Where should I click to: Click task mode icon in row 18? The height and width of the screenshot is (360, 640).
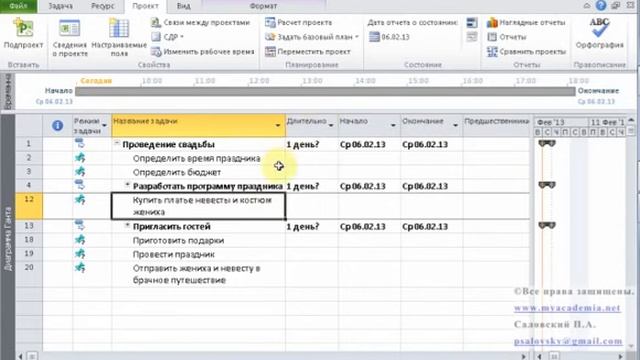[80, 240]
